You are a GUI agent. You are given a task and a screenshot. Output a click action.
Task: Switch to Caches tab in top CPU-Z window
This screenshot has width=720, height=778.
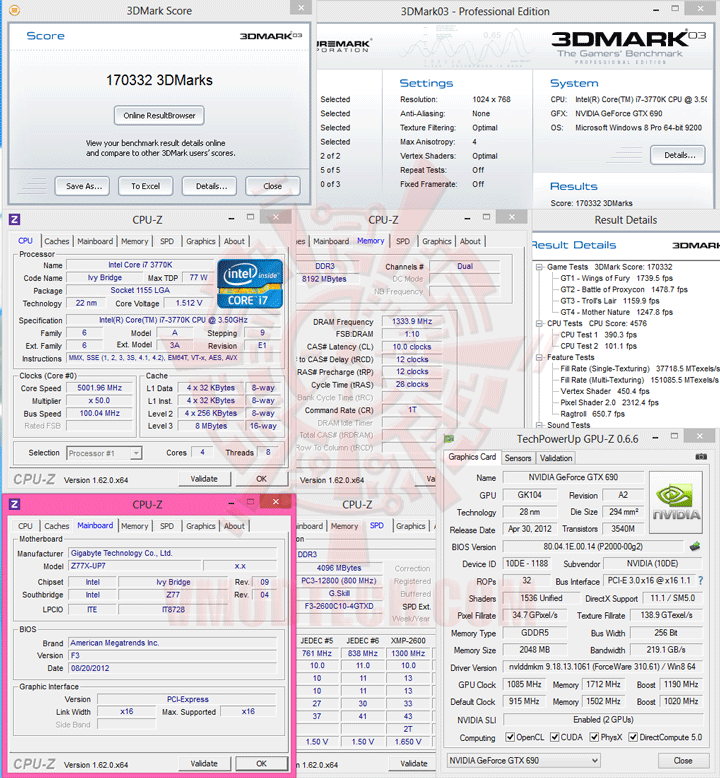click(57, 241)
